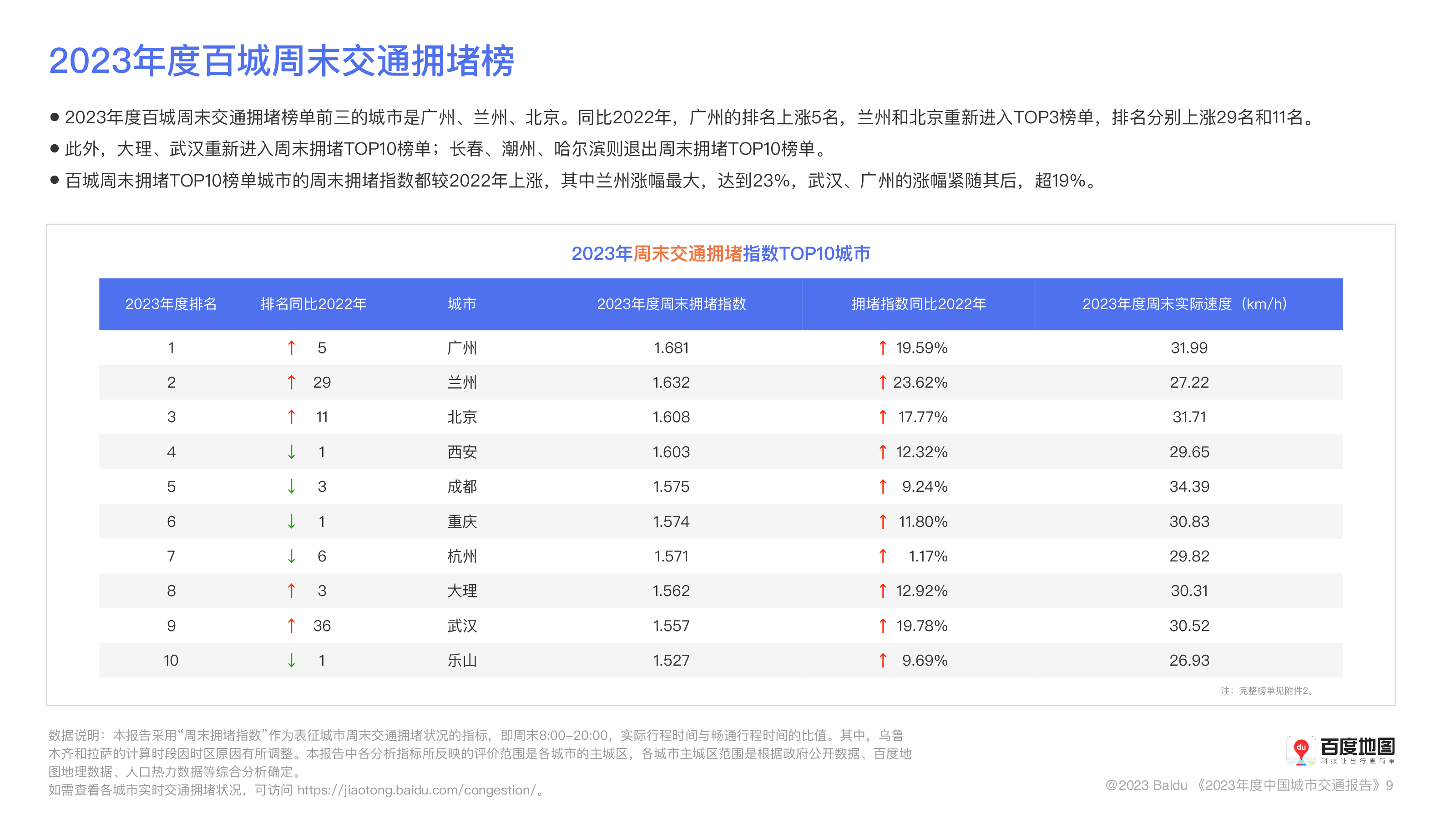Viewport: 1456px width, 819px height.
Task: Click the chart title 2023年周末交通拥堵指数TOP10城市
Action: click(x=721, y=253)
